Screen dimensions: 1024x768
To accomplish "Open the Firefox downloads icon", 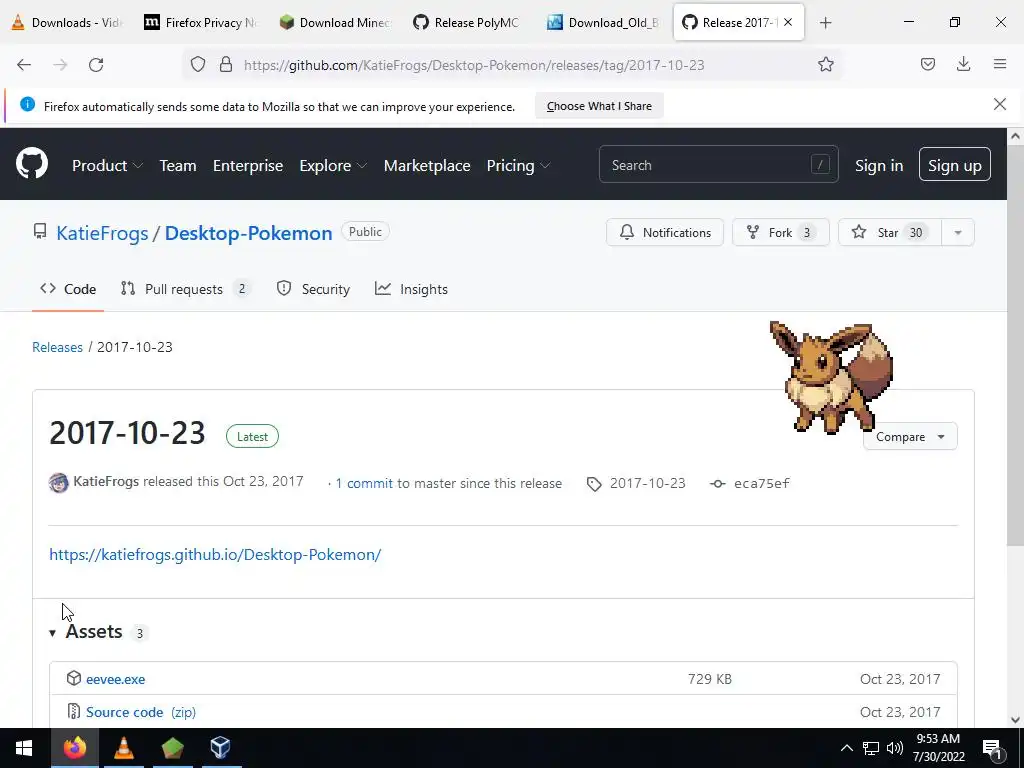I will pyautogui.click(x=963, y=64).
